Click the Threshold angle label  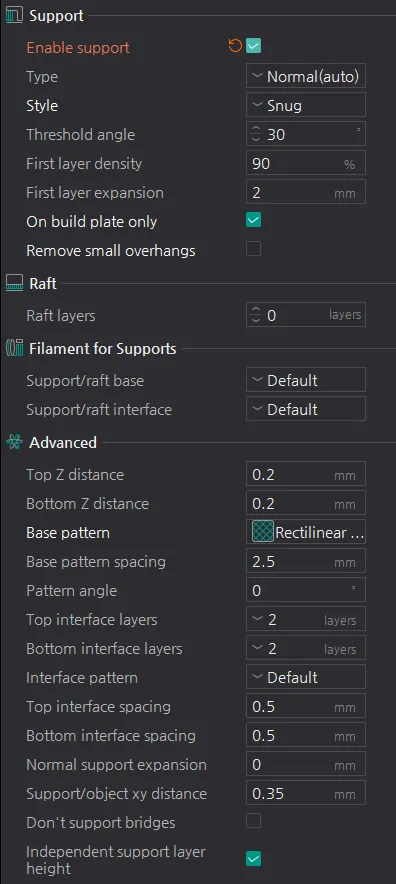(x=81, y=135)
